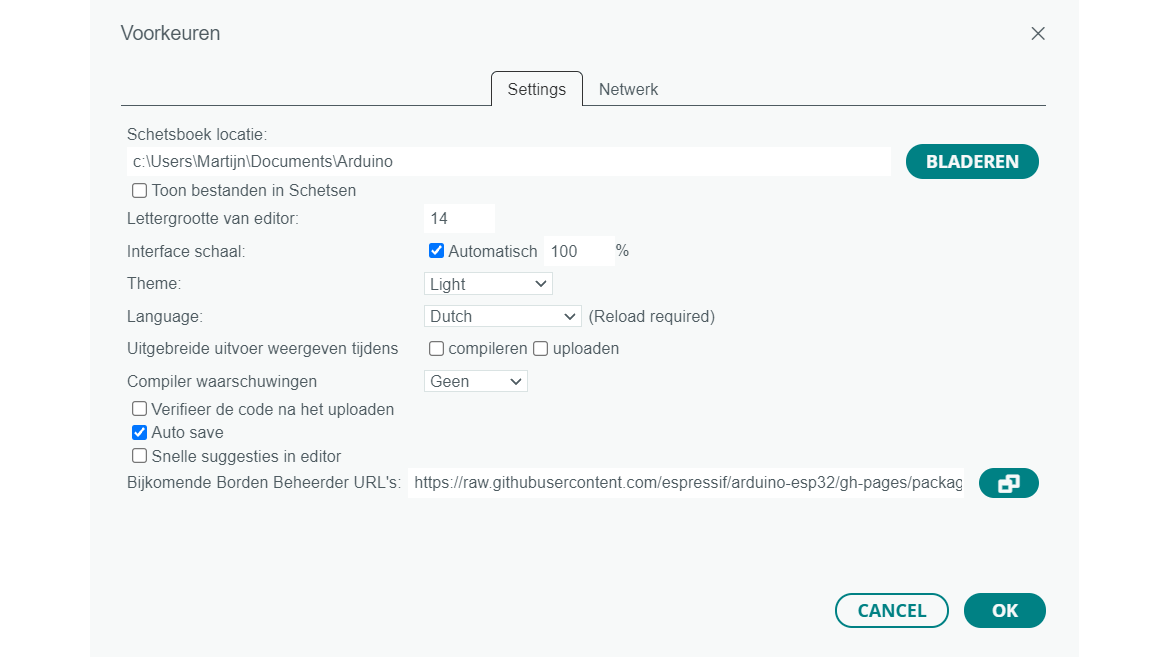Click the Schetsboek locatie path field

[x=508, y=161]
